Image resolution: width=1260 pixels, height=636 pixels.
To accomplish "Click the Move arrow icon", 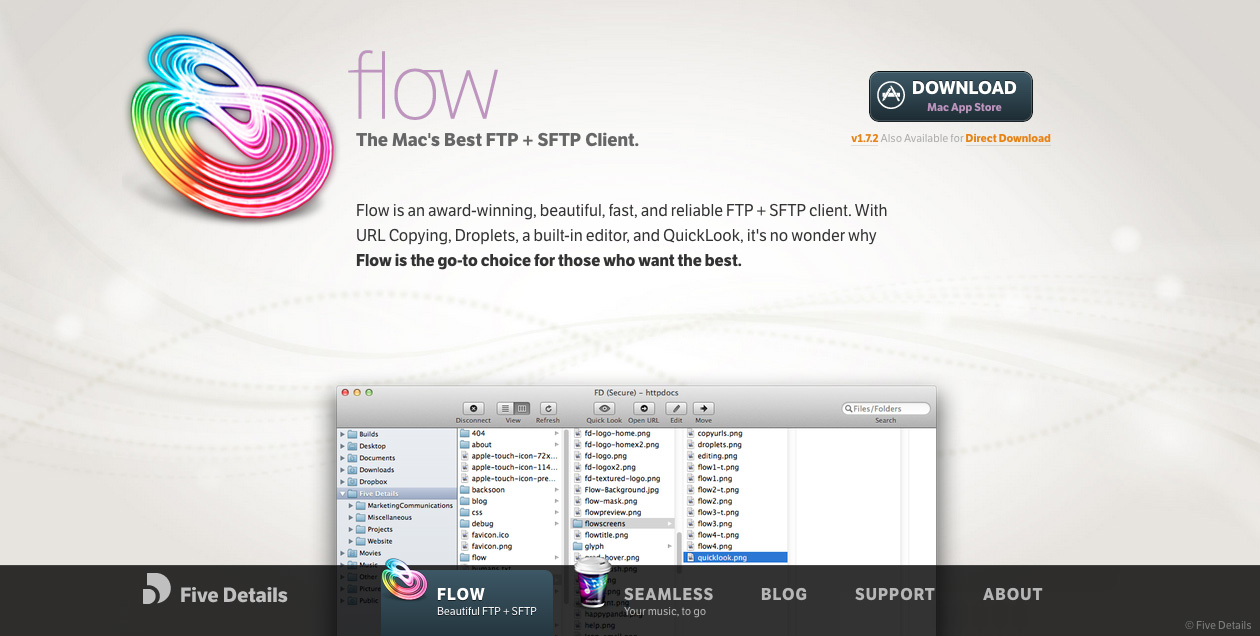I will (704, 408).
